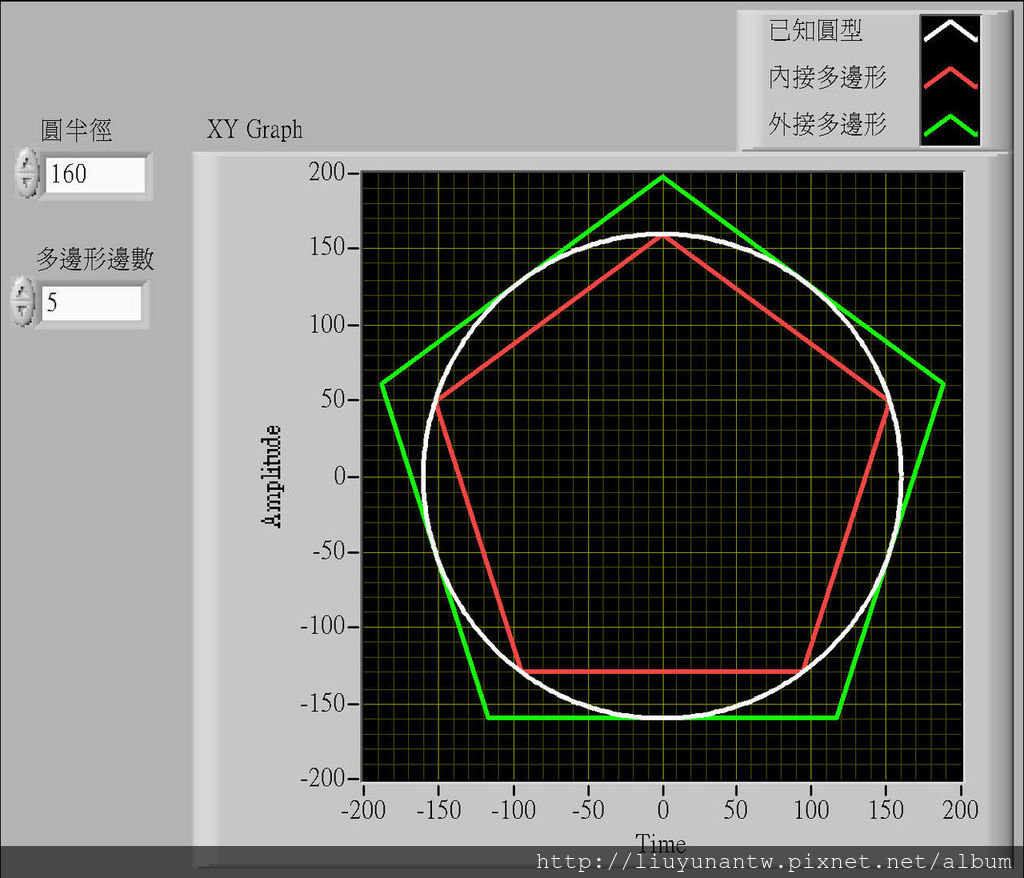Image resolution: width=1024 pixels, height=878 pixels.
Task: Click the 圓半徑 field showing 160
Action: (x=94, y=174)
